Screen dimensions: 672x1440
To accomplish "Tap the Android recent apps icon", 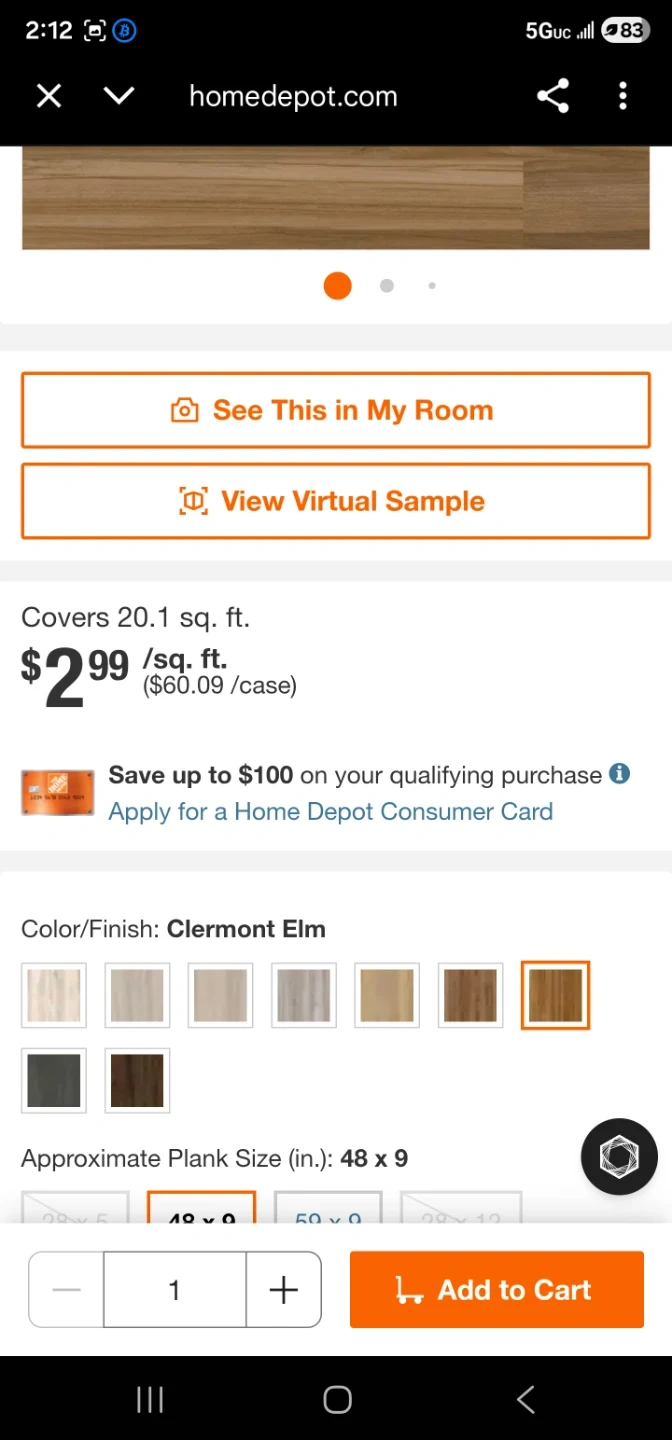I will pyautogui.click(x=150, y=1399).
